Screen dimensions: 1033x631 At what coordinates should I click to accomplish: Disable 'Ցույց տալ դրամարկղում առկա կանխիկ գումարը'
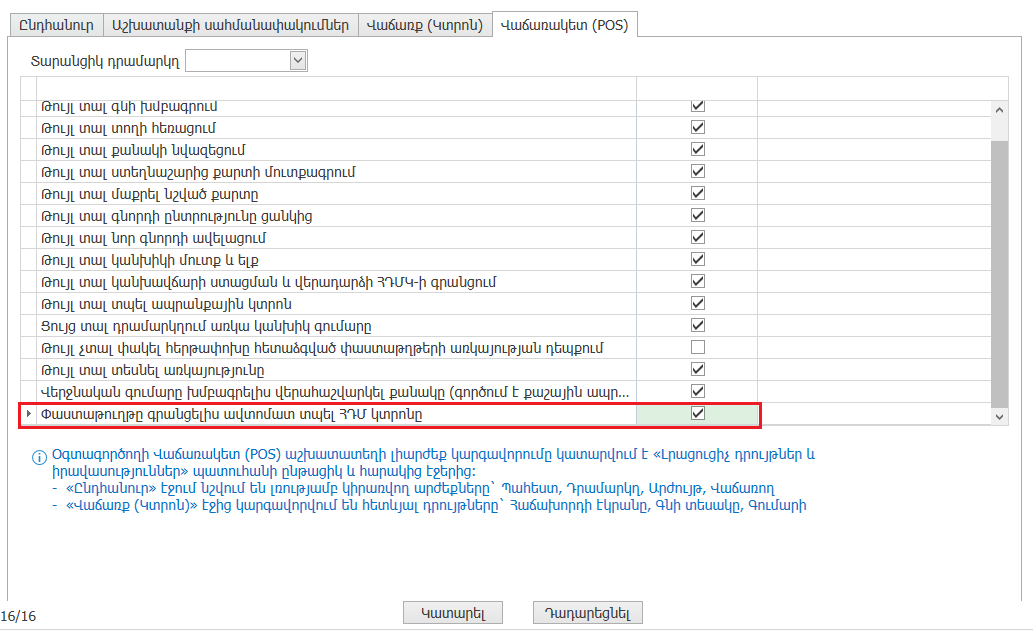pos(698,326)
